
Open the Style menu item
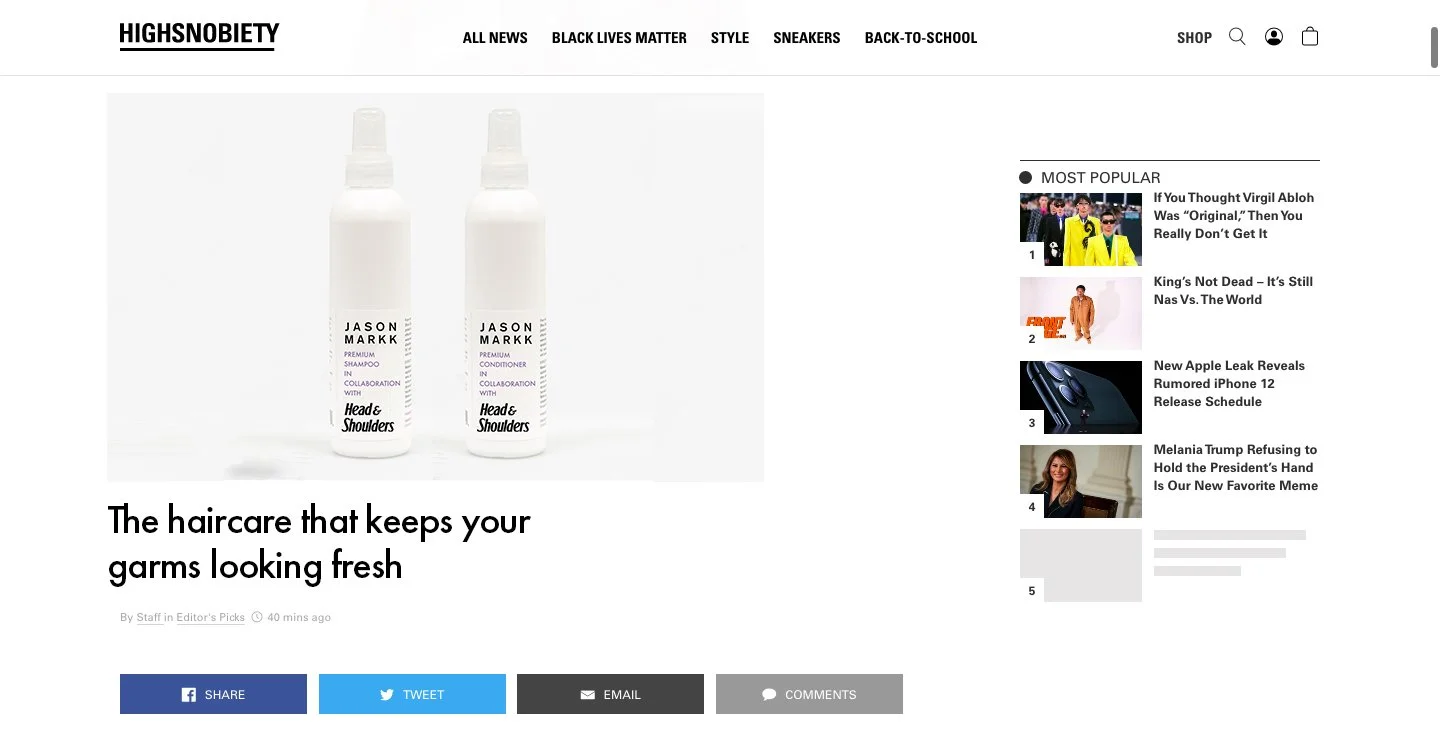[x=730, y=38]
